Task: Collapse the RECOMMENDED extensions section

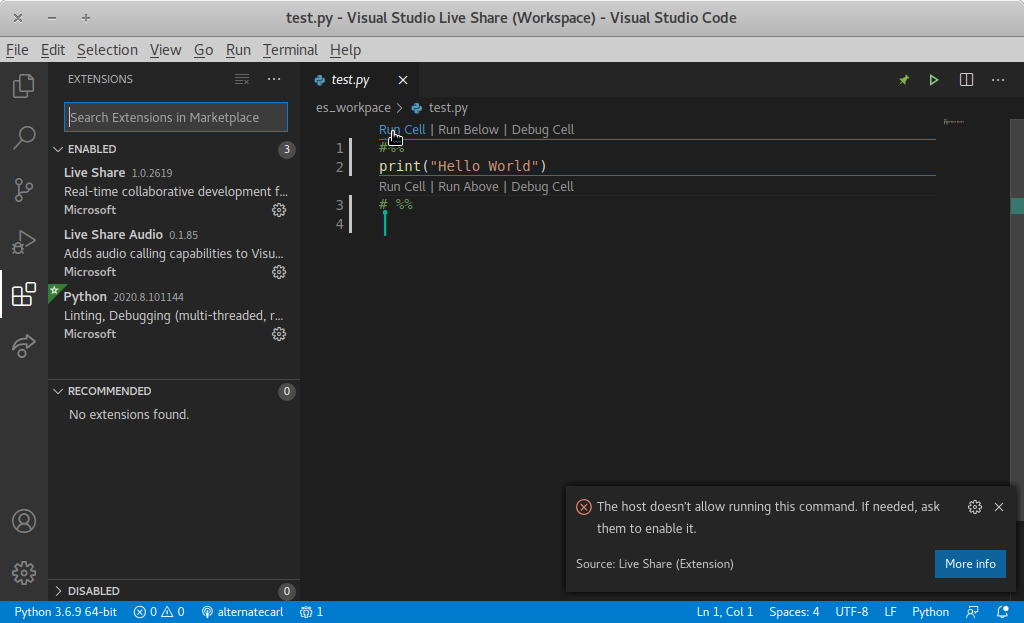Action: coord(59,391)
